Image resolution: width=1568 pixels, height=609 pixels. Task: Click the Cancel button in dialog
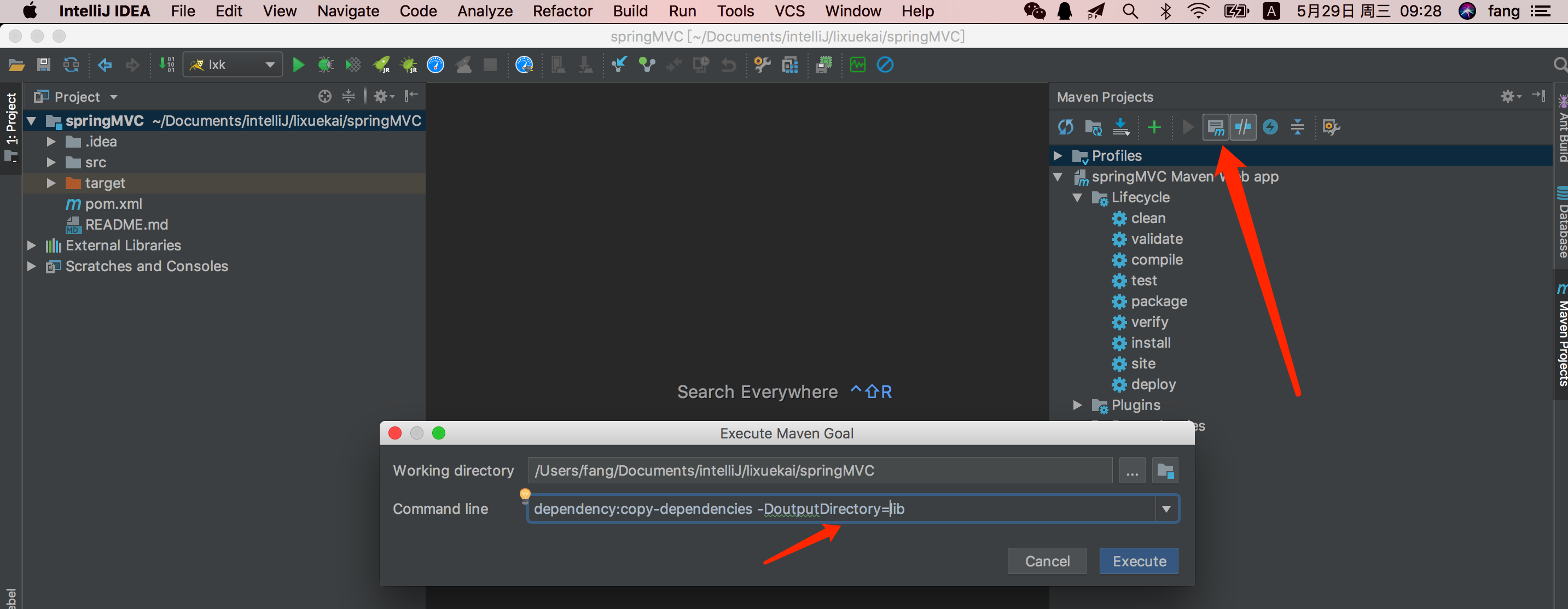click(x=1047, y=561)
